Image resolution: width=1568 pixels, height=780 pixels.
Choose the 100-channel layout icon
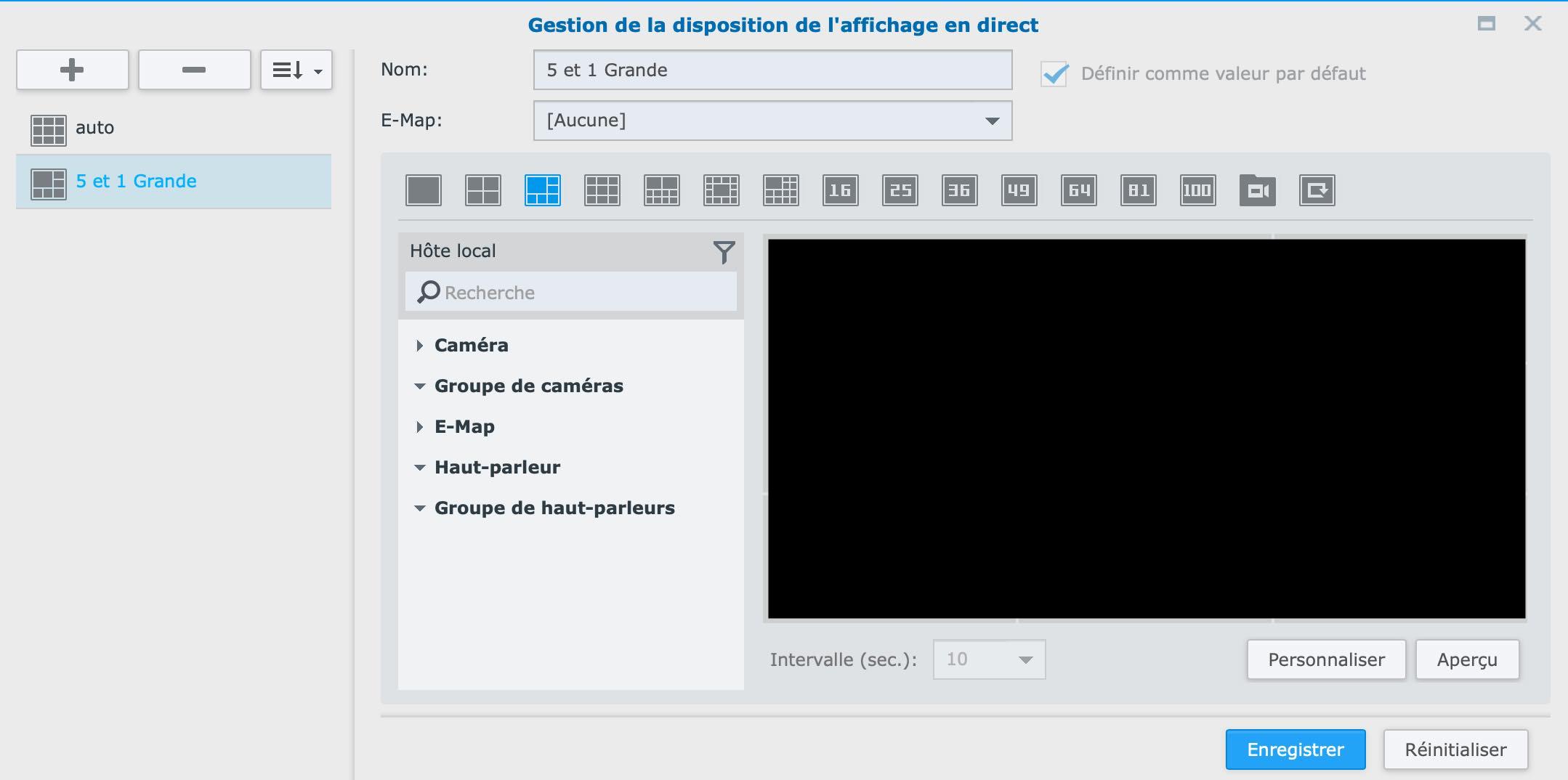point(1197,191)
